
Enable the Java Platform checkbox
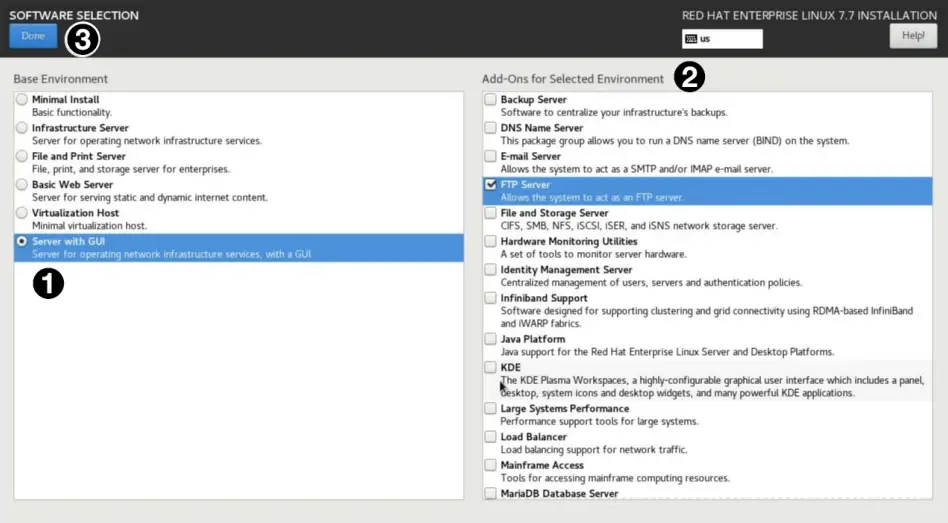490,339
